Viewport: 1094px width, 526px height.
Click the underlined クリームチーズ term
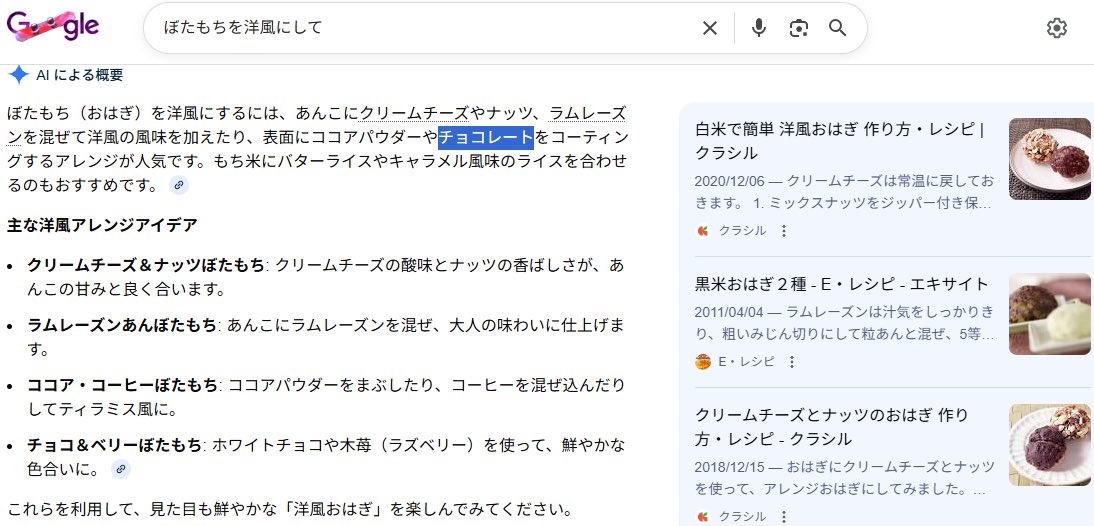coord(414,113)
